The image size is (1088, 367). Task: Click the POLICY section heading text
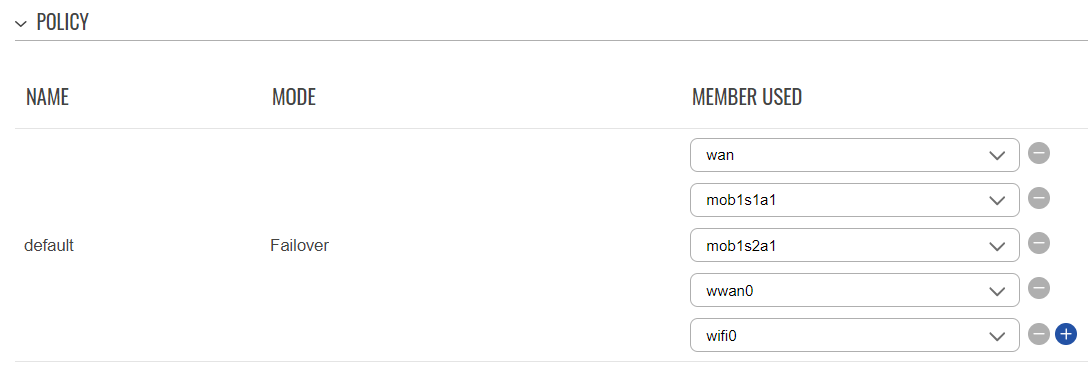62,22
